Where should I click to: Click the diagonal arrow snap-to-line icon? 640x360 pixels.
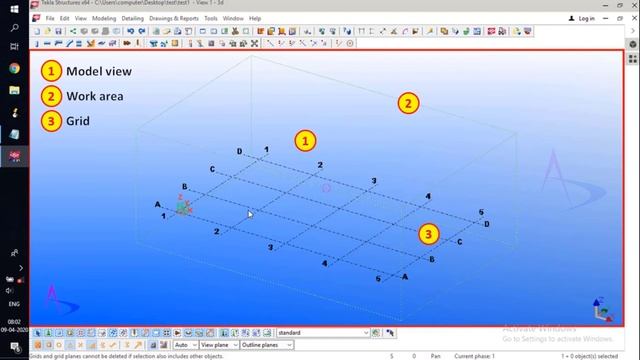coord(138,345)
